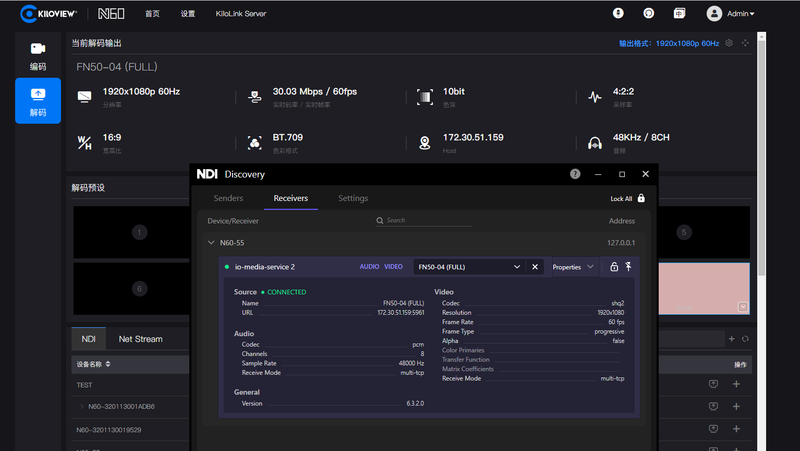The width and height of the screenshot is (800, 451).
Task: Open NDI Discovery help question icon
Action: [575, 174]
